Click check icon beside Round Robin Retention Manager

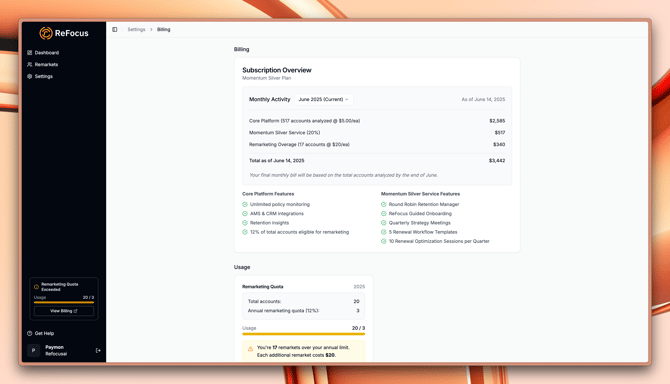pos(384,205)
